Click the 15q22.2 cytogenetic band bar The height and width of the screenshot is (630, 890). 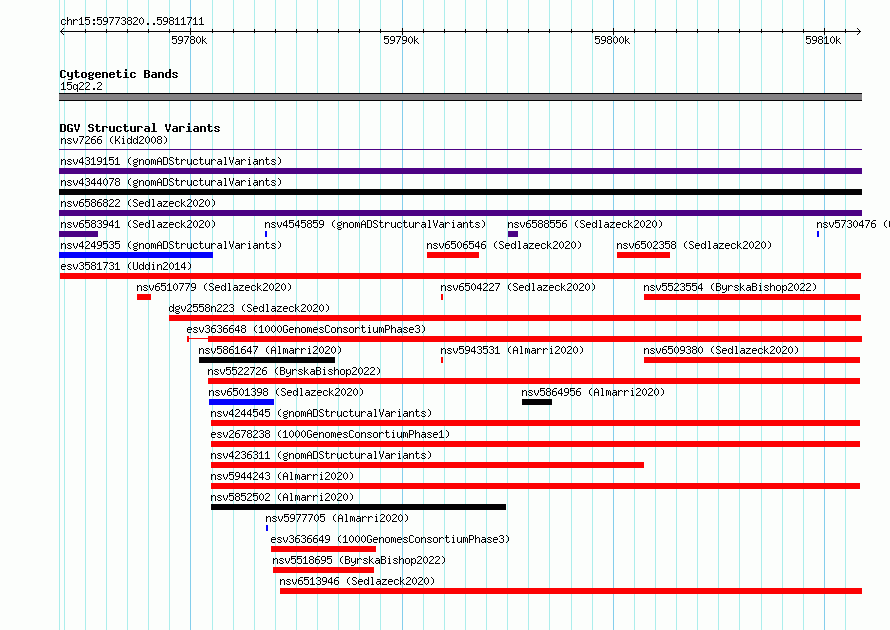[460, 97]
